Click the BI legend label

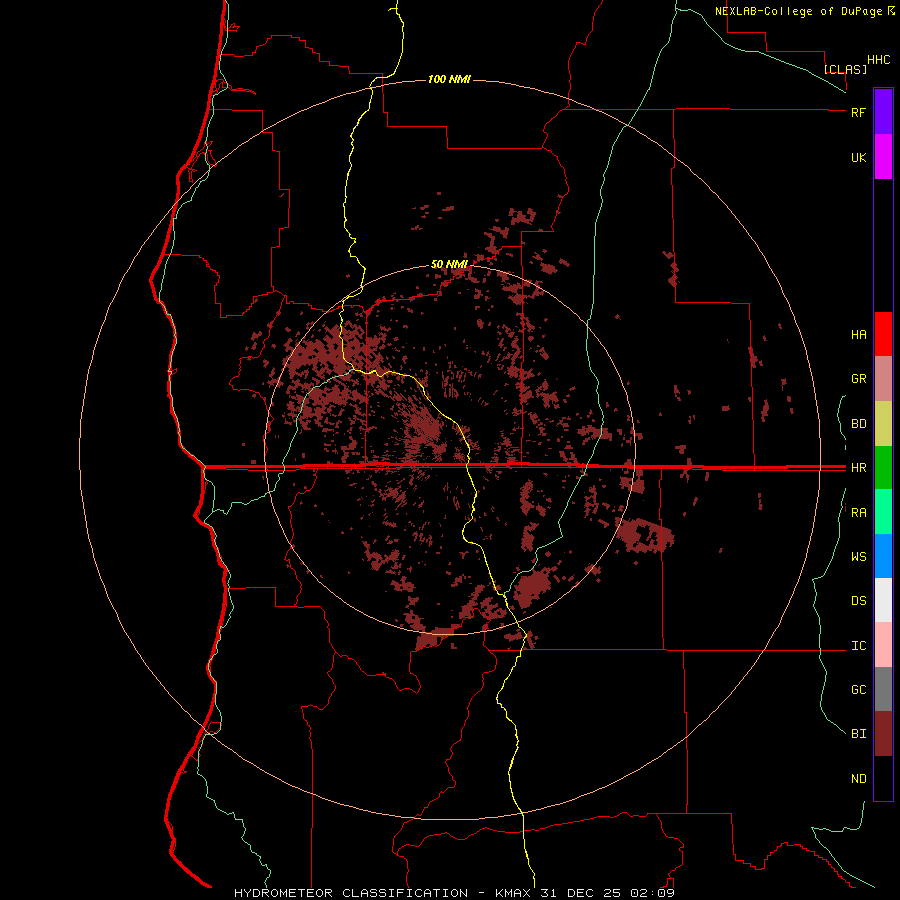[858, 734]
